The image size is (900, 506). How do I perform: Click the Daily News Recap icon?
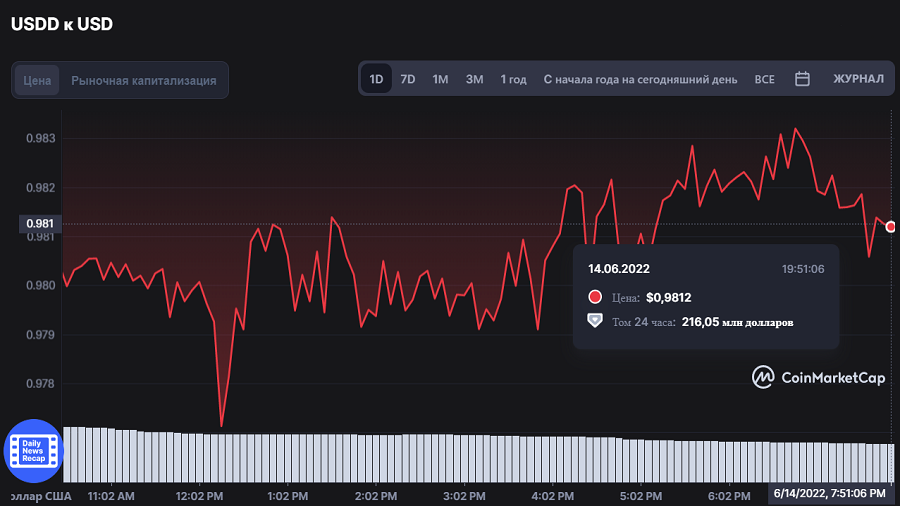pos(33,452)
